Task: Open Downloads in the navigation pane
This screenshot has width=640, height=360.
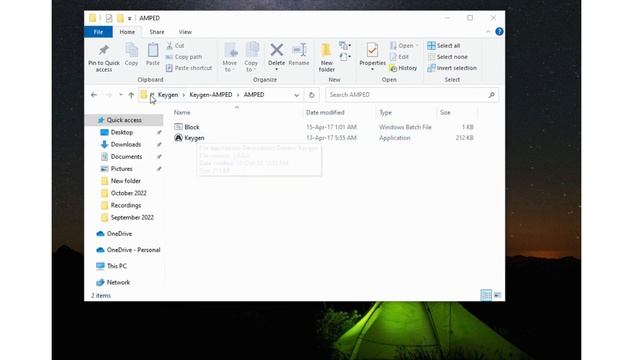Action: 125,144
